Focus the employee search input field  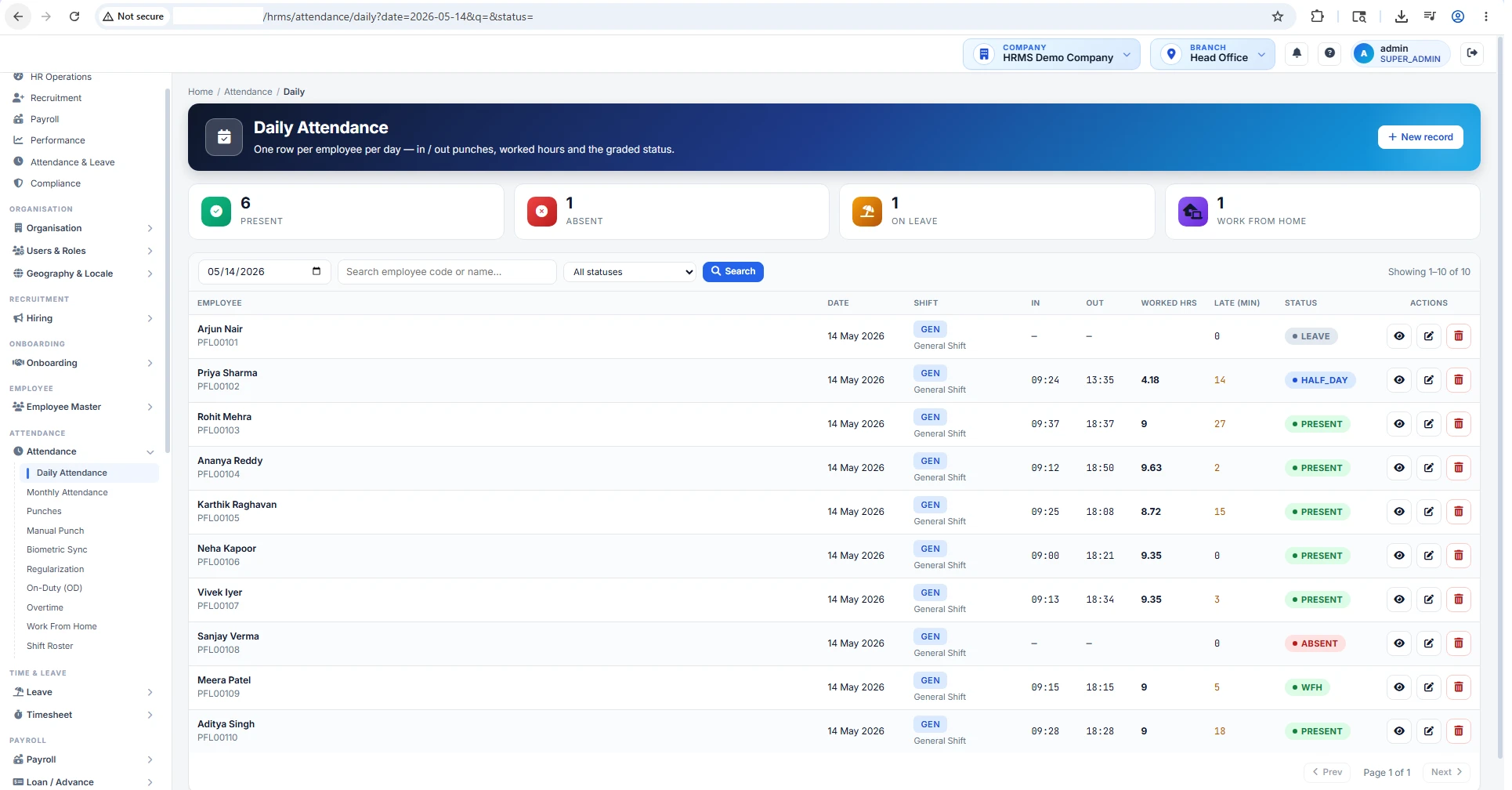[447, 272]
